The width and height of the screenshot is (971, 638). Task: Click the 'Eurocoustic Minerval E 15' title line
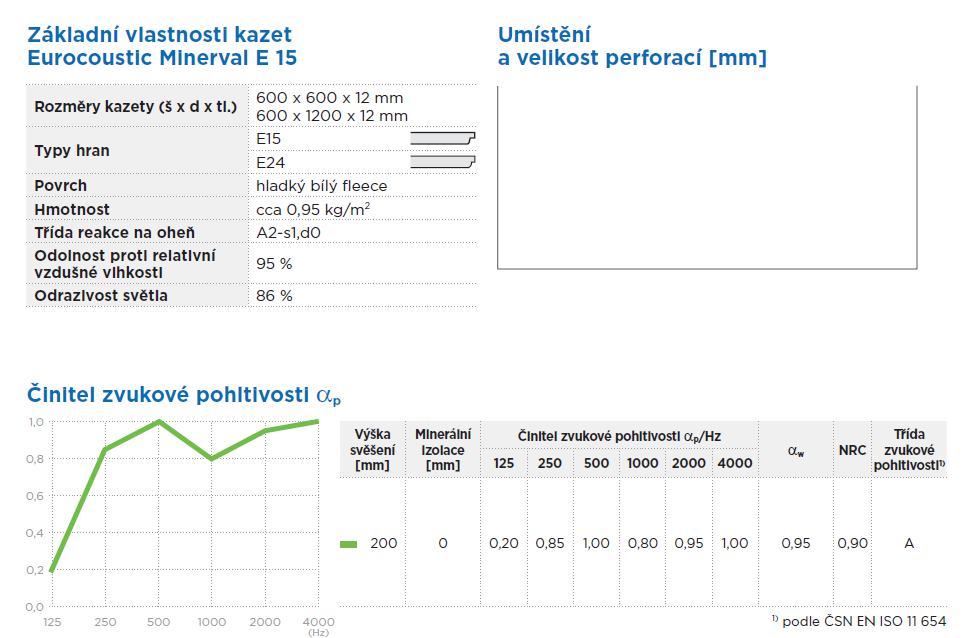[x=162, y=58]
